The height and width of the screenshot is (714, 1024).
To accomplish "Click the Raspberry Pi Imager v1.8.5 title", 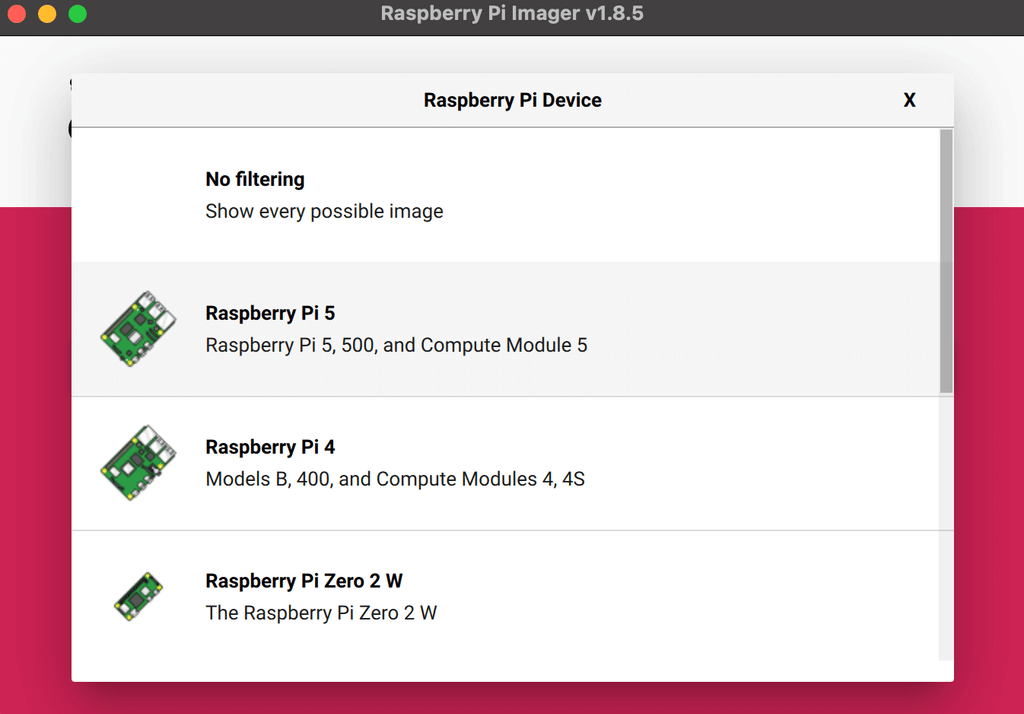I will [x=512, y=14].
